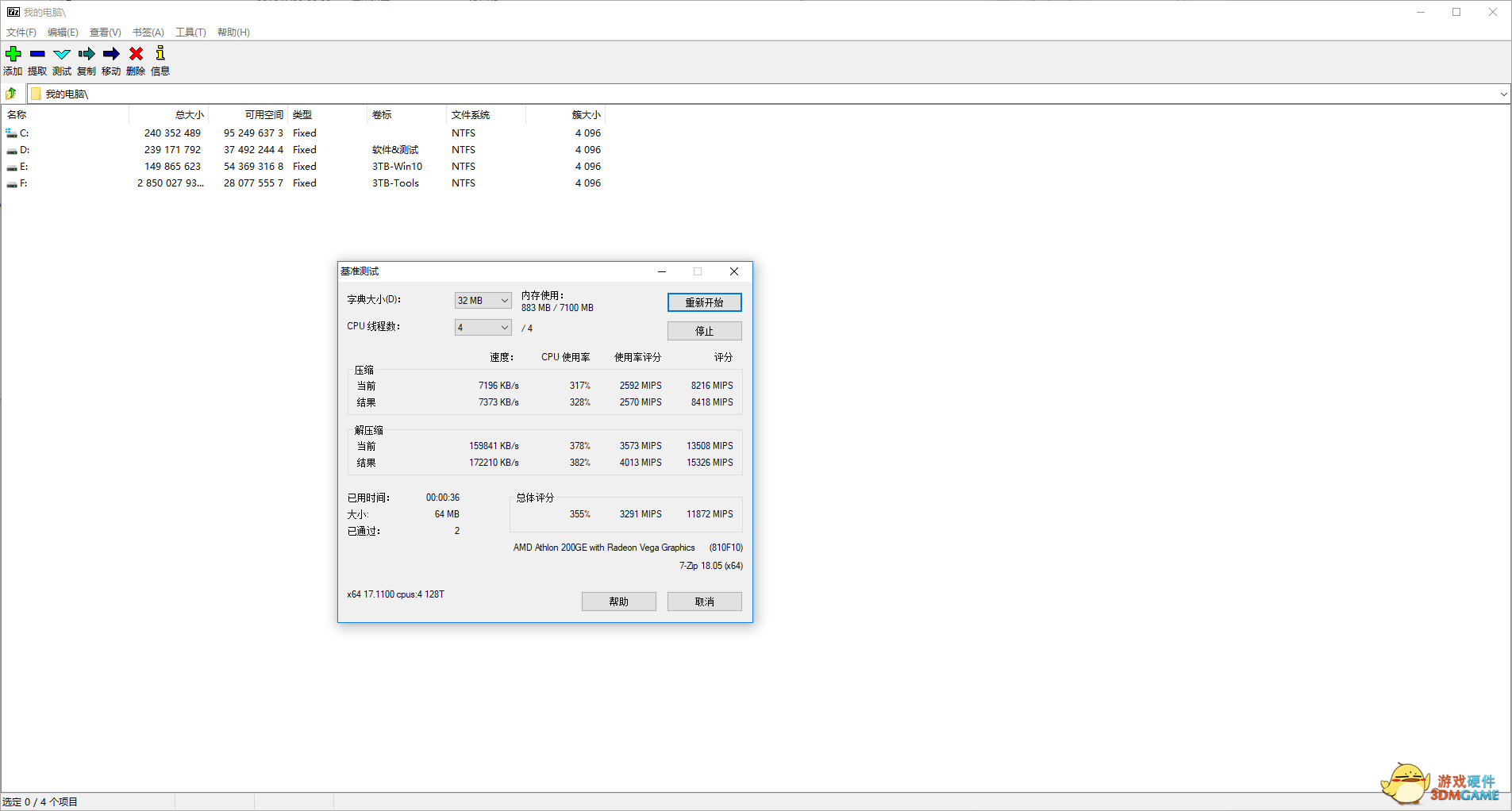
Task: Click the 停止 stop button
Action: [x=705, y=331]
